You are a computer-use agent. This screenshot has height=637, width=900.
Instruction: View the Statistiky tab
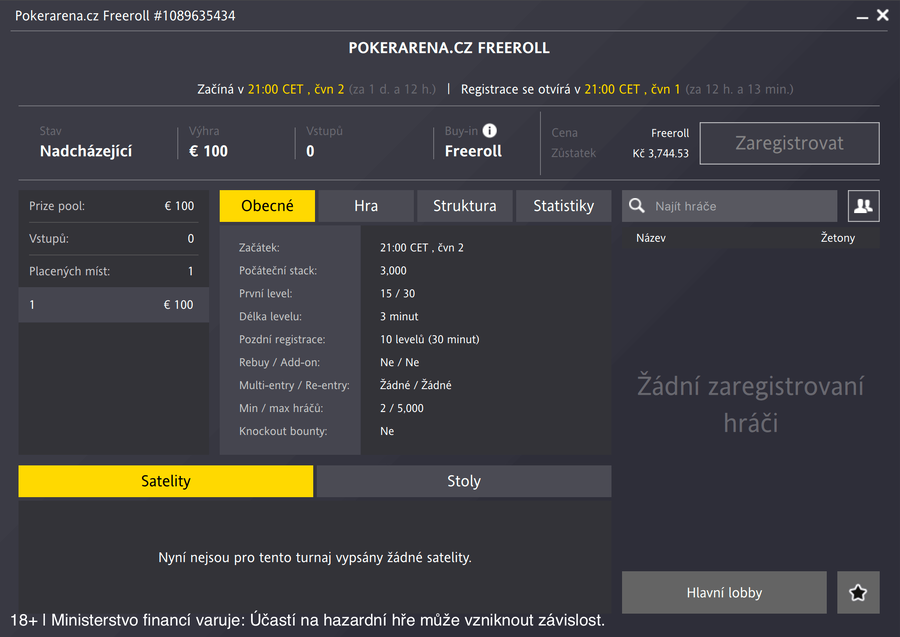click(x=564, y=206)
